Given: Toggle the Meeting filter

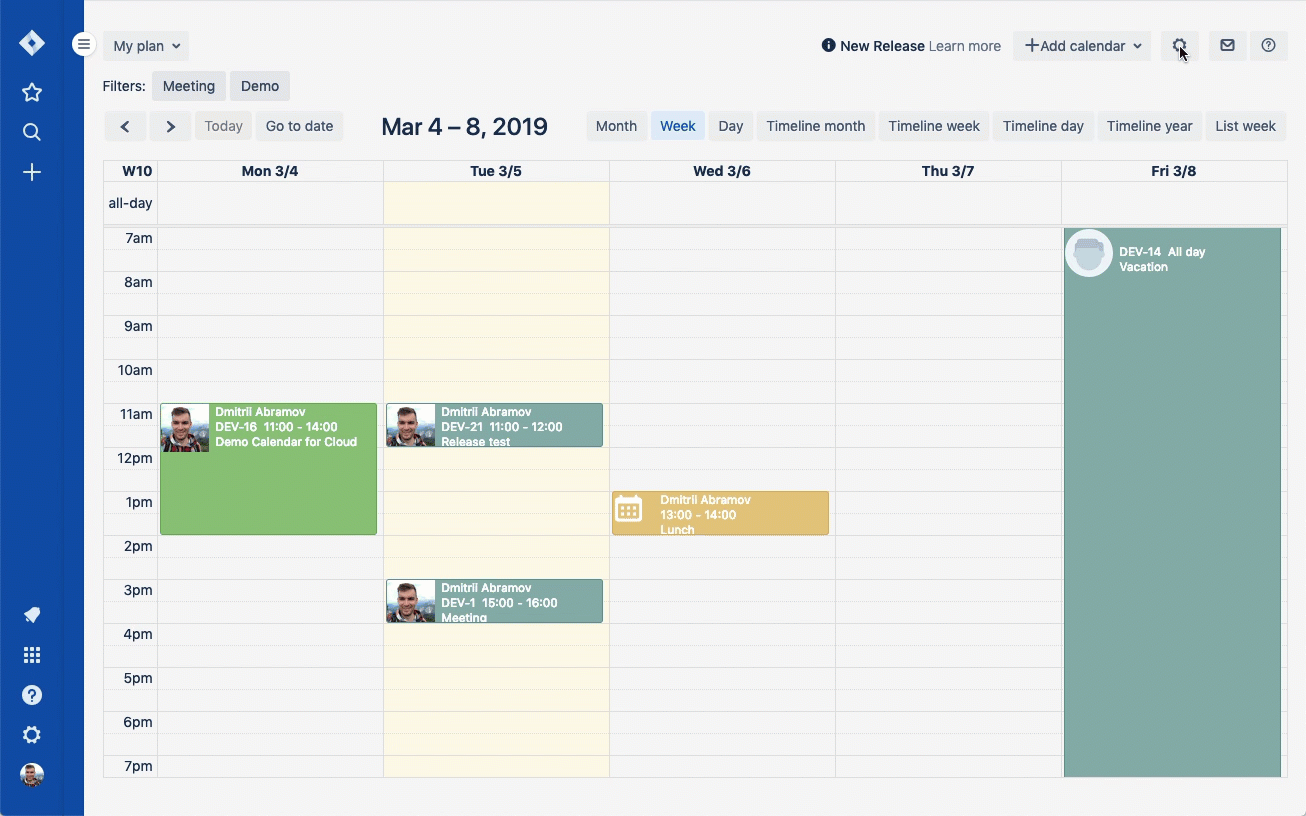Looking at the screenshot, I should (189, 86).
